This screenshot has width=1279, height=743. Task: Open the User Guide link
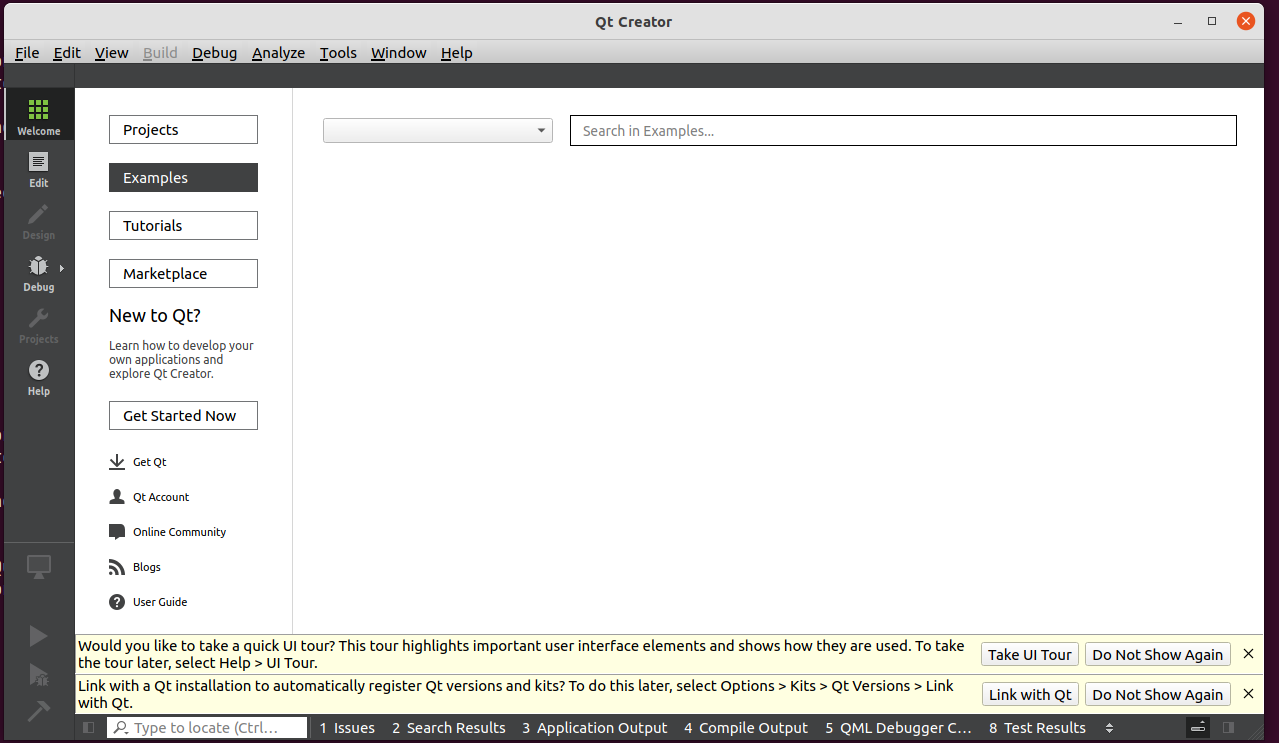tap(160, 602)
